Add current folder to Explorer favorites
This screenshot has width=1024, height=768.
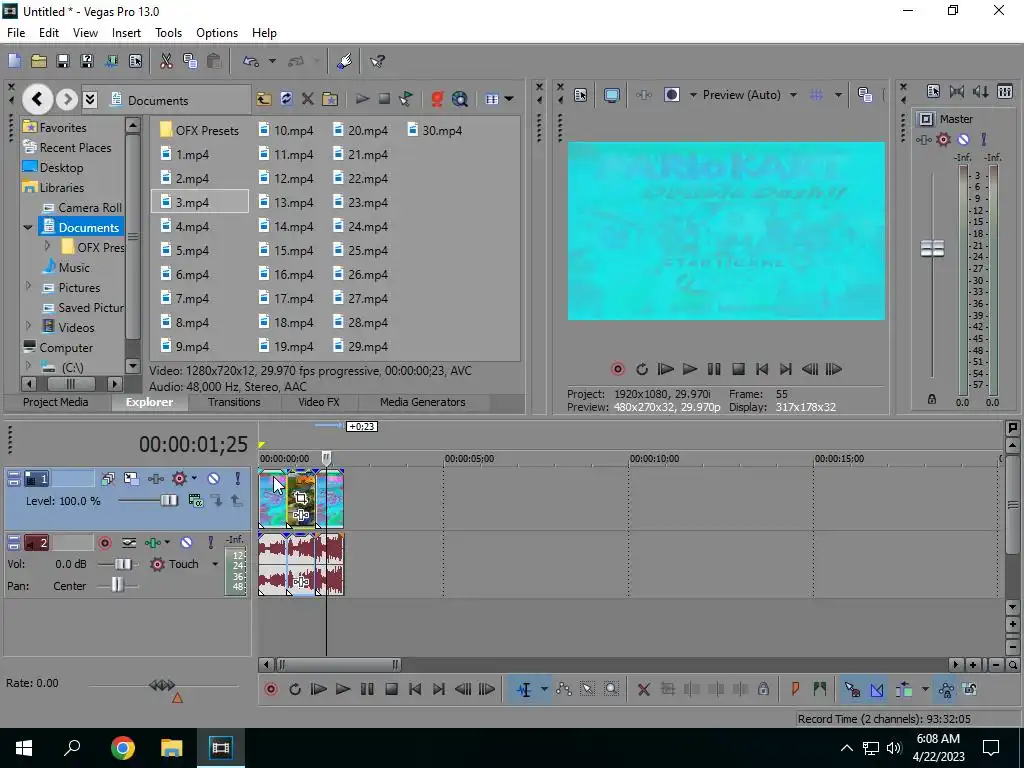330,99
